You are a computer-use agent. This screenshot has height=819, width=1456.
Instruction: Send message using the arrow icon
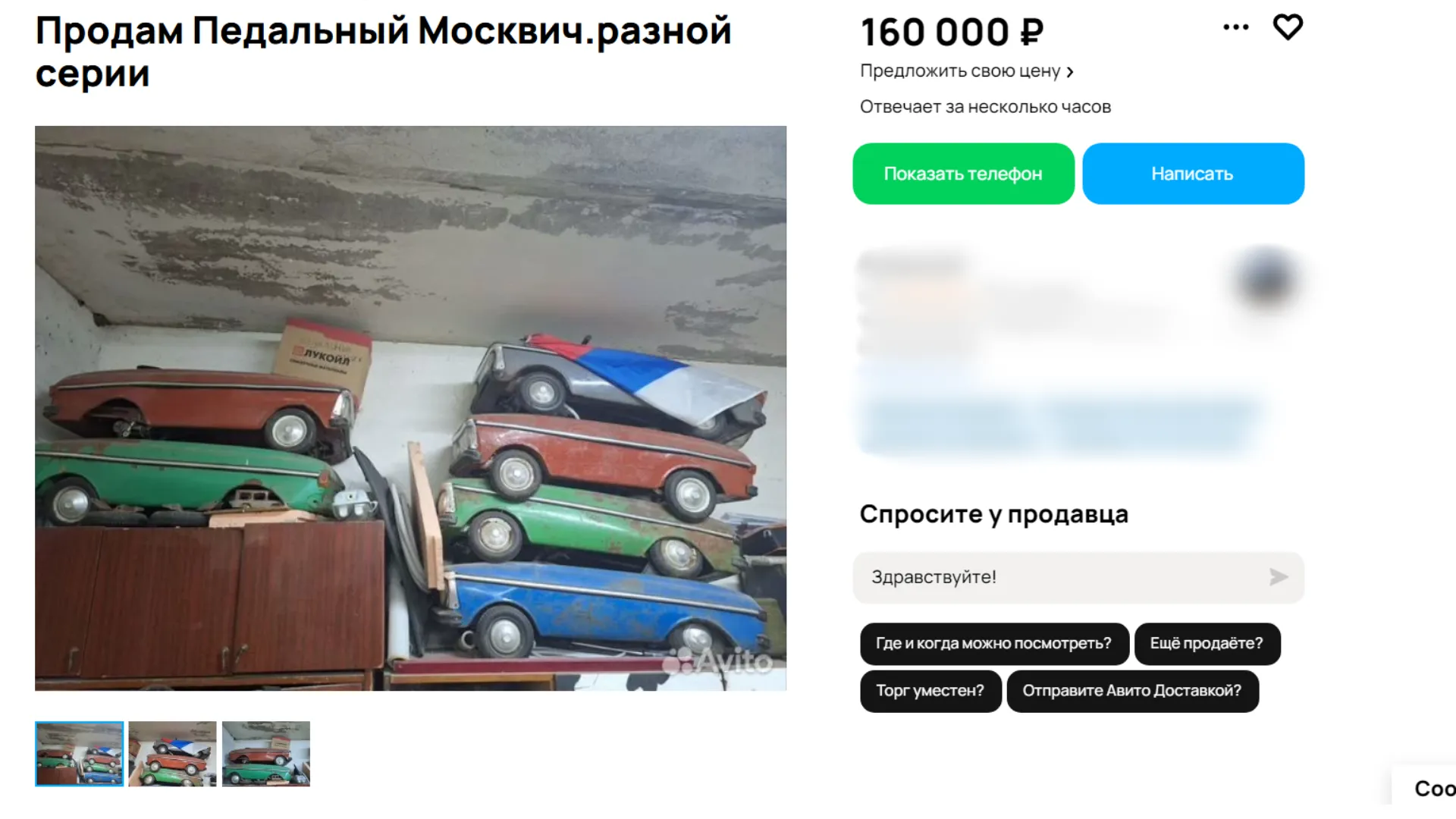click(x=1279, y=577)
